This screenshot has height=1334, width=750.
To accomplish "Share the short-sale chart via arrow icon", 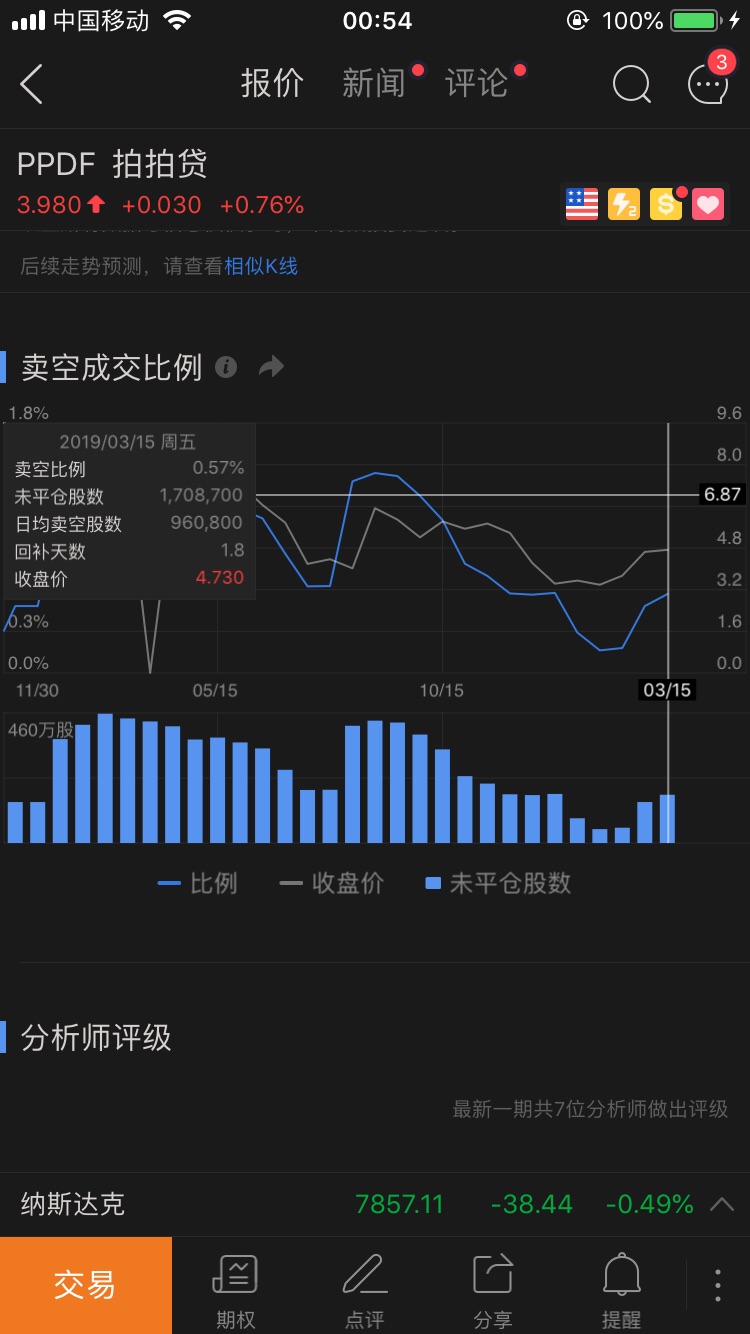I will click(x=271, y=367).
